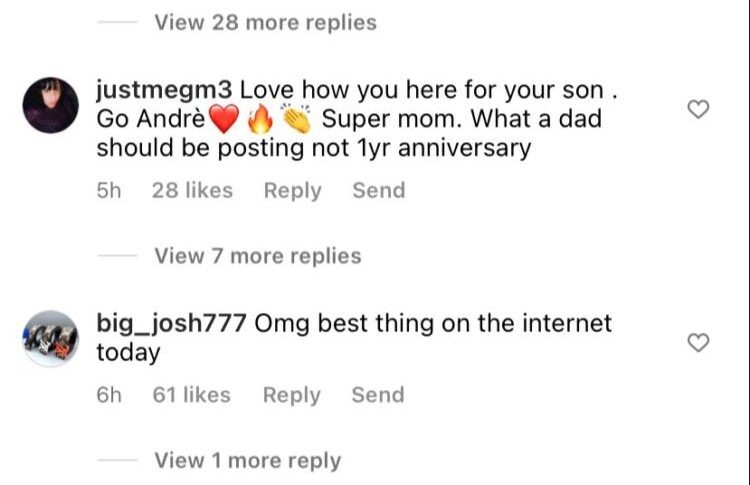View the 28 likes on justmegm3's comment

[192, 190]
